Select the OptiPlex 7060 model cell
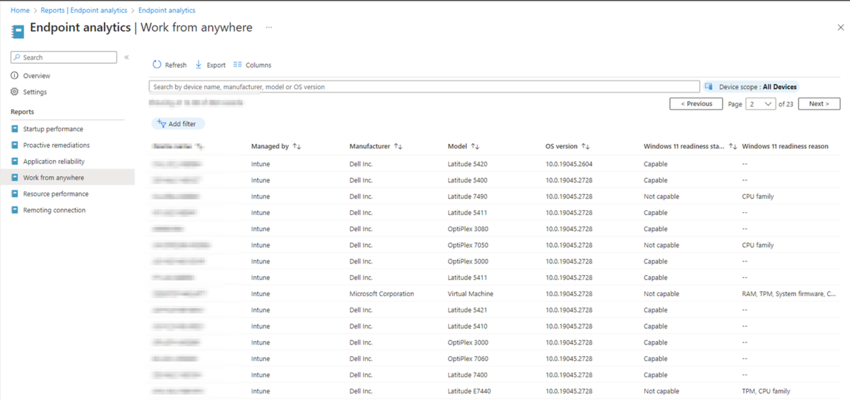The width and height of the screenshot is (850, 400). coord(468,359)
